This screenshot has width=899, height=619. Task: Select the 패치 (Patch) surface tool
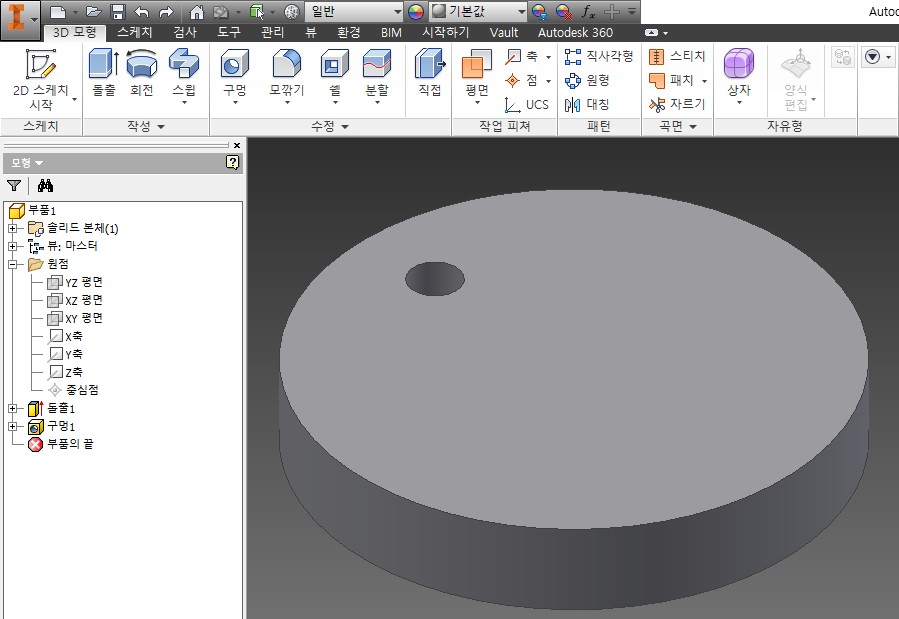point(678,80)
